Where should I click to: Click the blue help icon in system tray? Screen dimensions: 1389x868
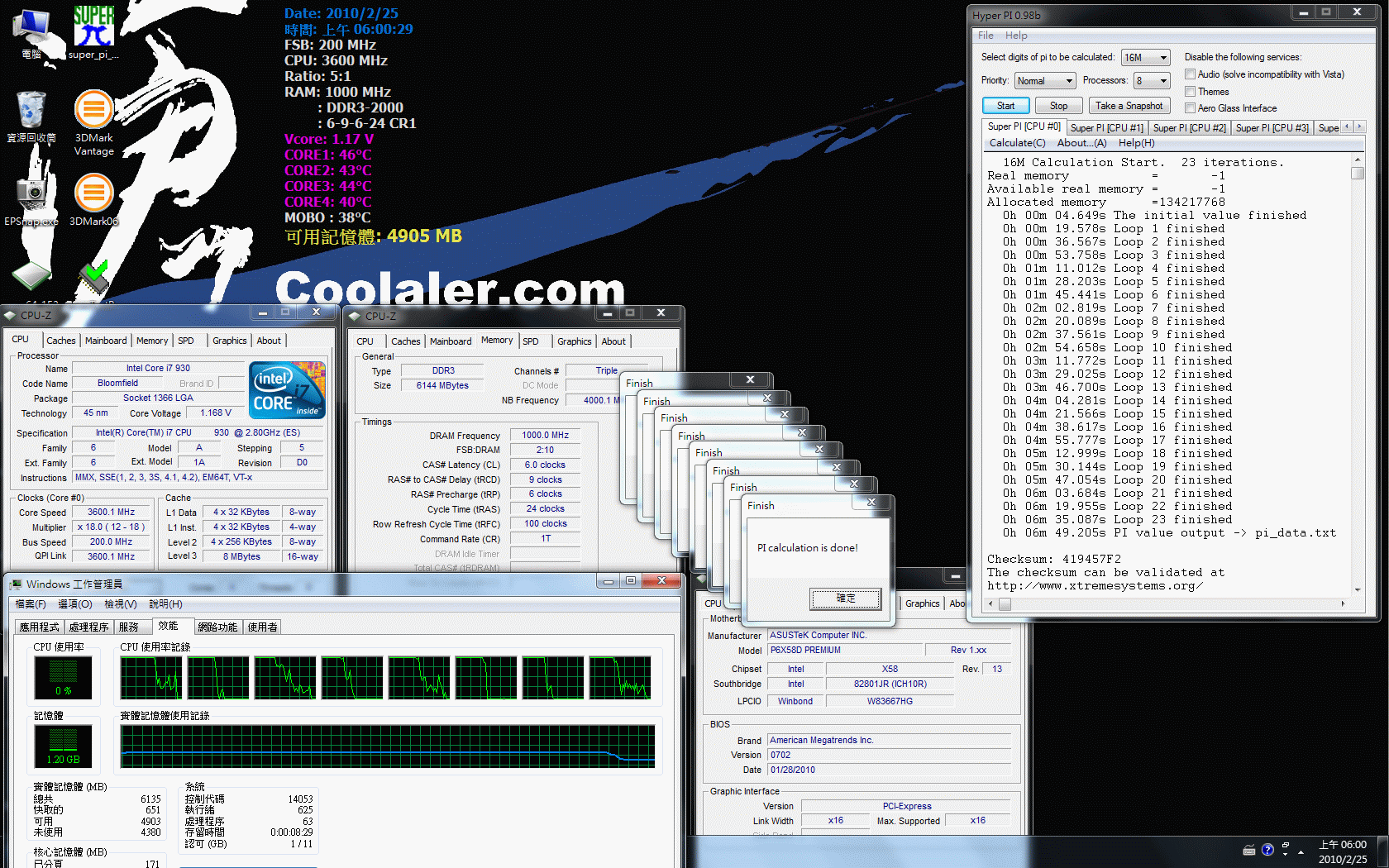coord(1267,850)
